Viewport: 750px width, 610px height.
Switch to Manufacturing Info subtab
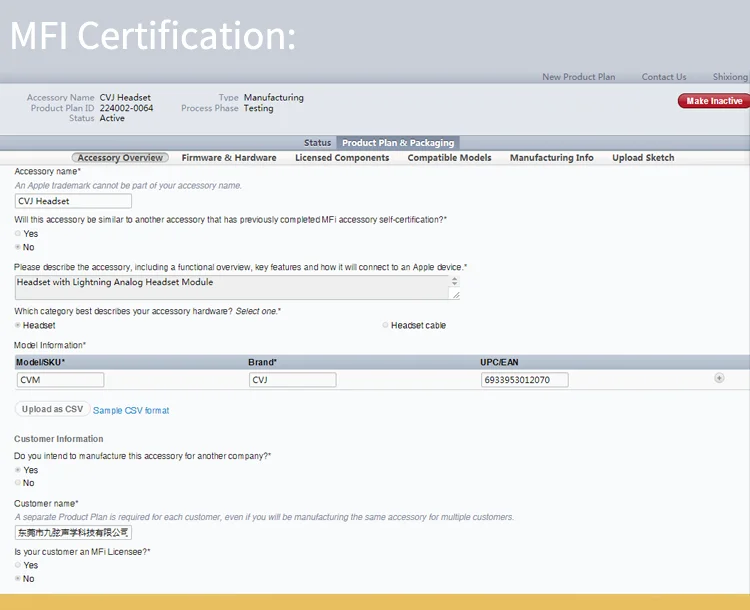pyautogui.click(x=551, y=157)
